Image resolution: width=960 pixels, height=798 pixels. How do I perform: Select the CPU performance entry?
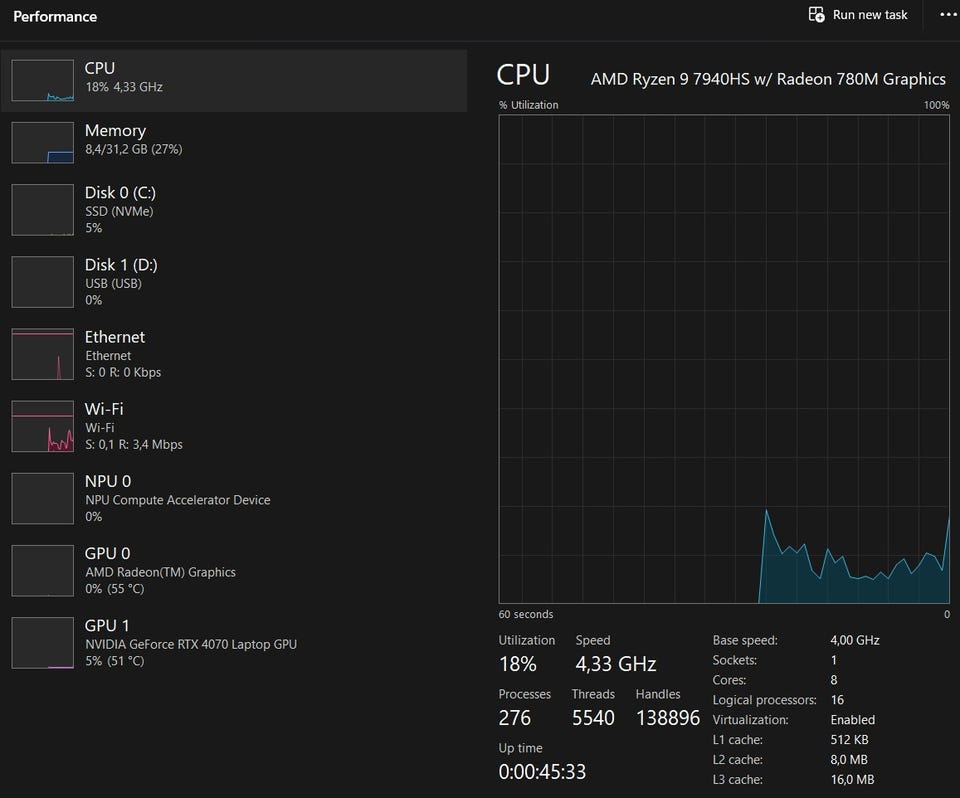pos(234,80)
